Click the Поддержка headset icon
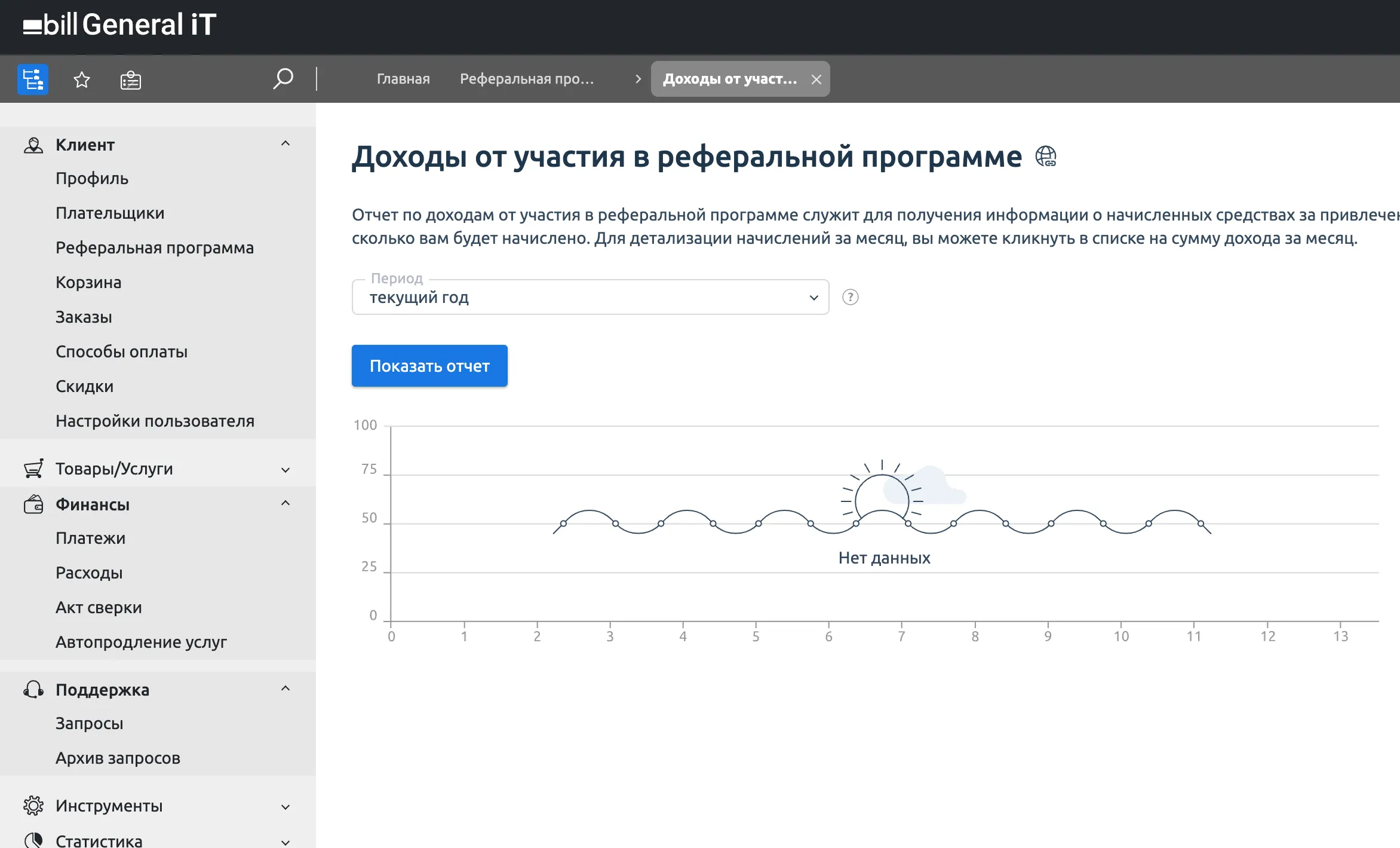This screenshot has height=848, width=1400. tap(33, 689)
